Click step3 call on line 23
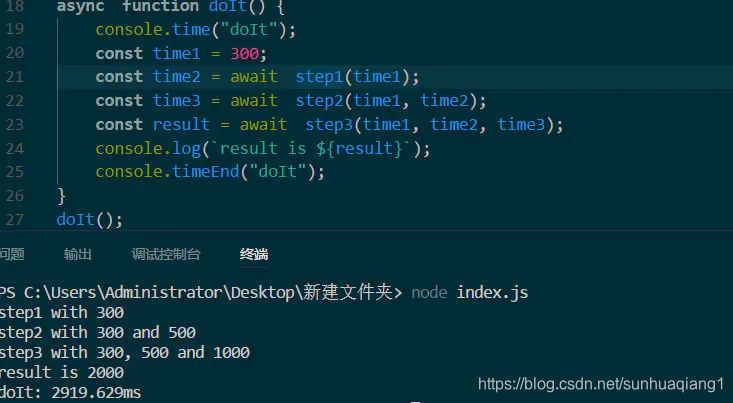733x403 pixels. click(x=430, y=124)
